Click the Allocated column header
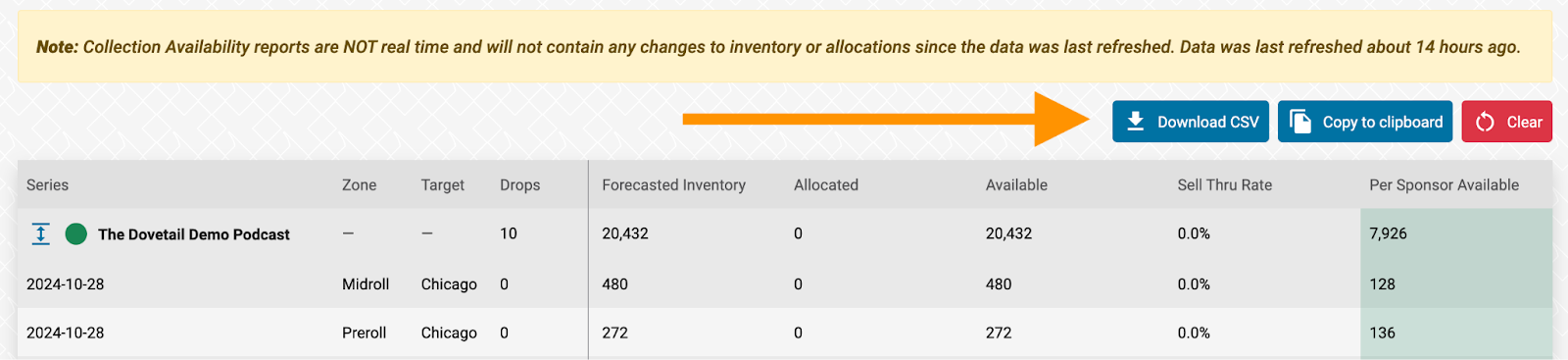 825,184
